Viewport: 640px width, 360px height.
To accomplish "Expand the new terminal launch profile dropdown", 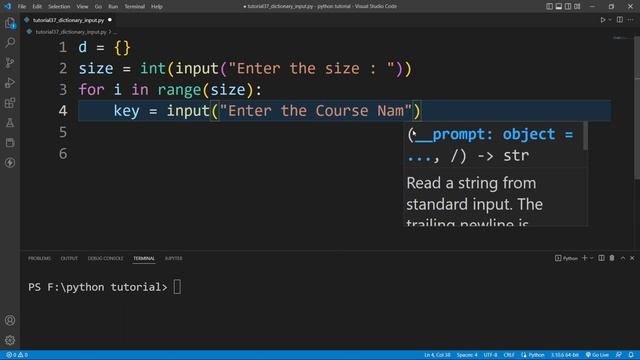I will (x=591, y=258).
